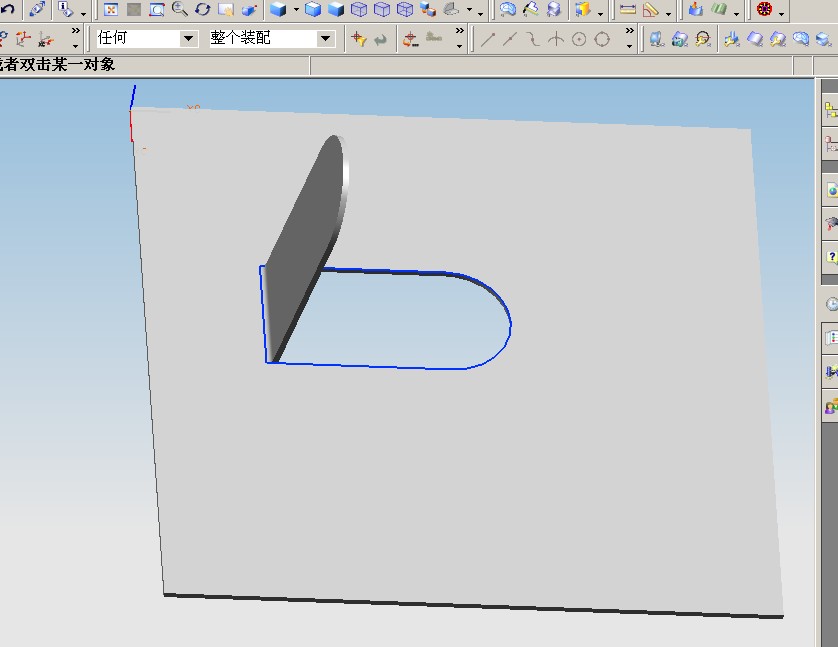Toggle the Mid Point snap icon
Image resolution: width=838 pixels, height=647 pixels.
[x=510, y=38]
